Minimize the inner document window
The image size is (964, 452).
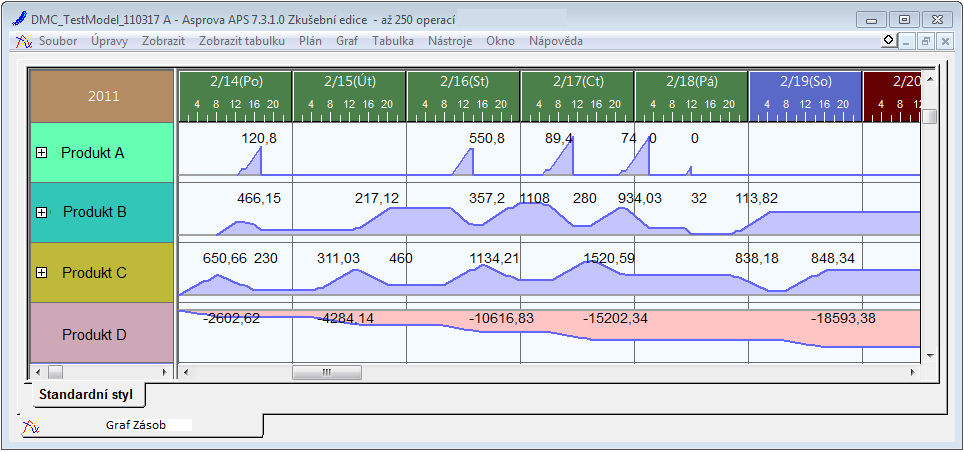tap(906, 41)
